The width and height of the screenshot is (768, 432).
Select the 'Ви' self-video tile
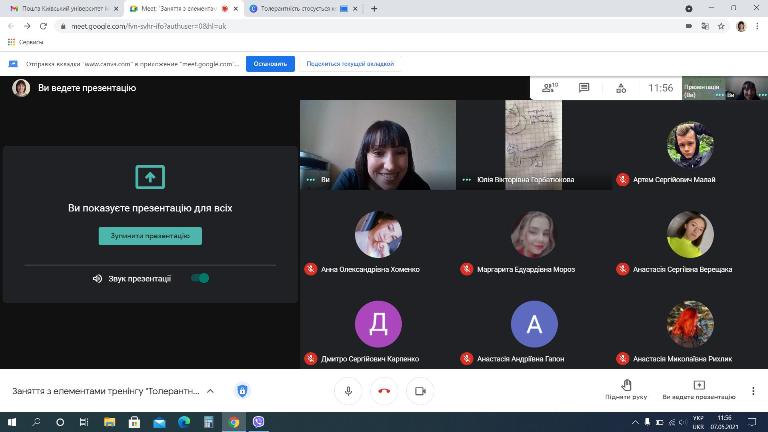[378, 145]
